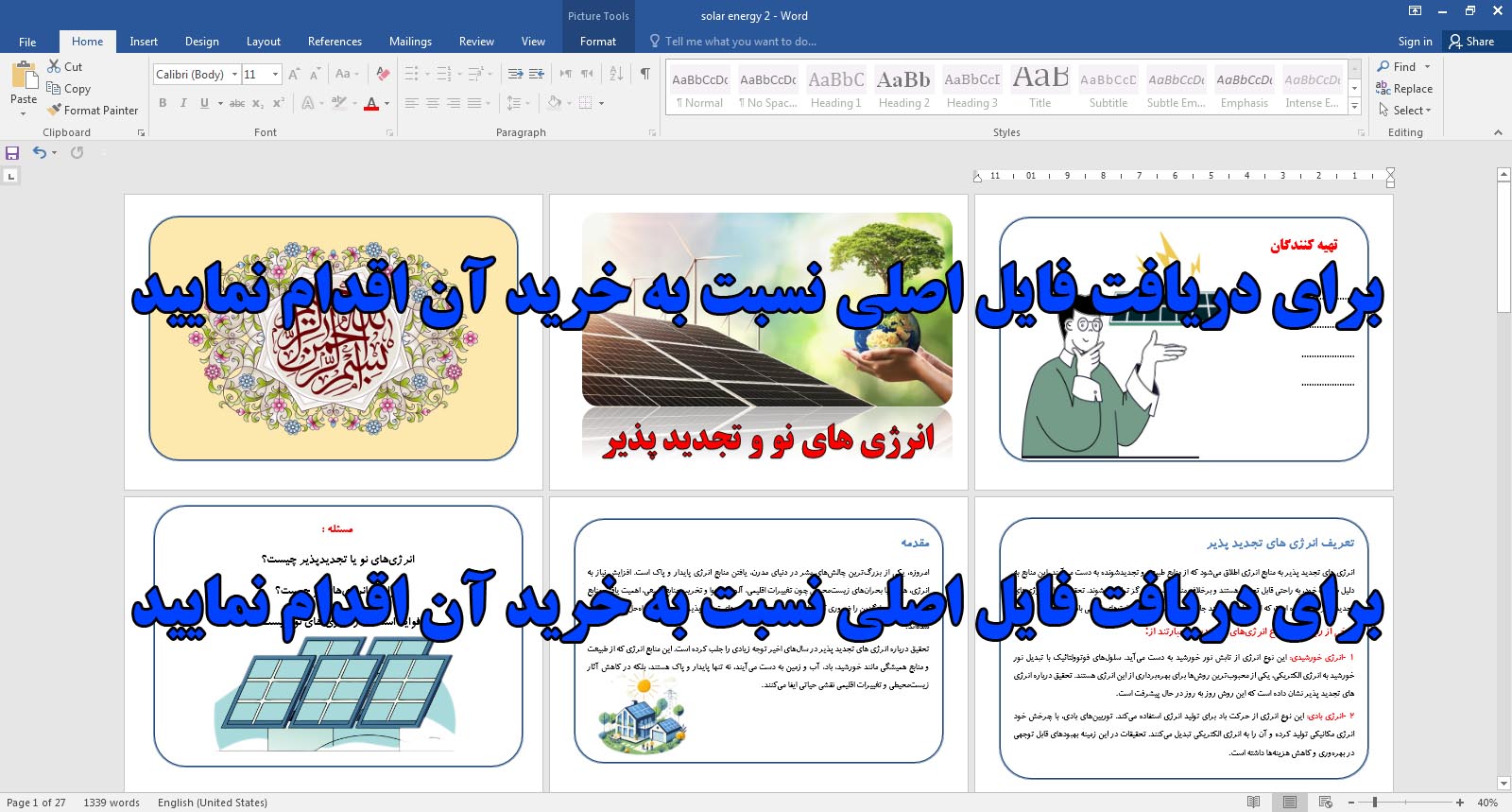Toggle Italic formatting
Image resolution: width=1512 pixels, height=812 pixels.
coord(183,103)
